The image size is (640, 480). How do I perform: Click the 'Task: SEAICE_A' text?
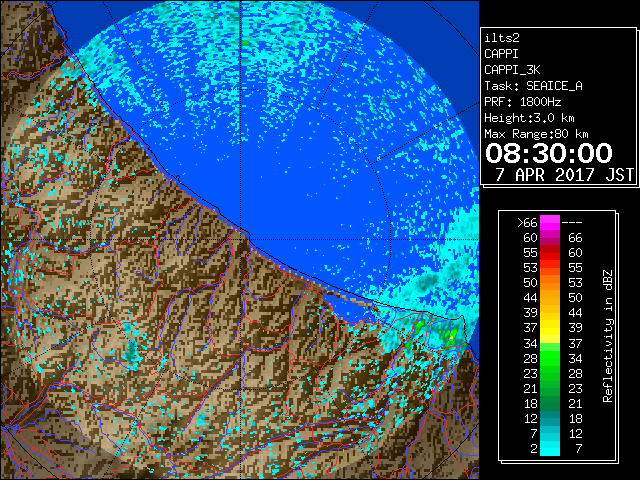[533, 86]
